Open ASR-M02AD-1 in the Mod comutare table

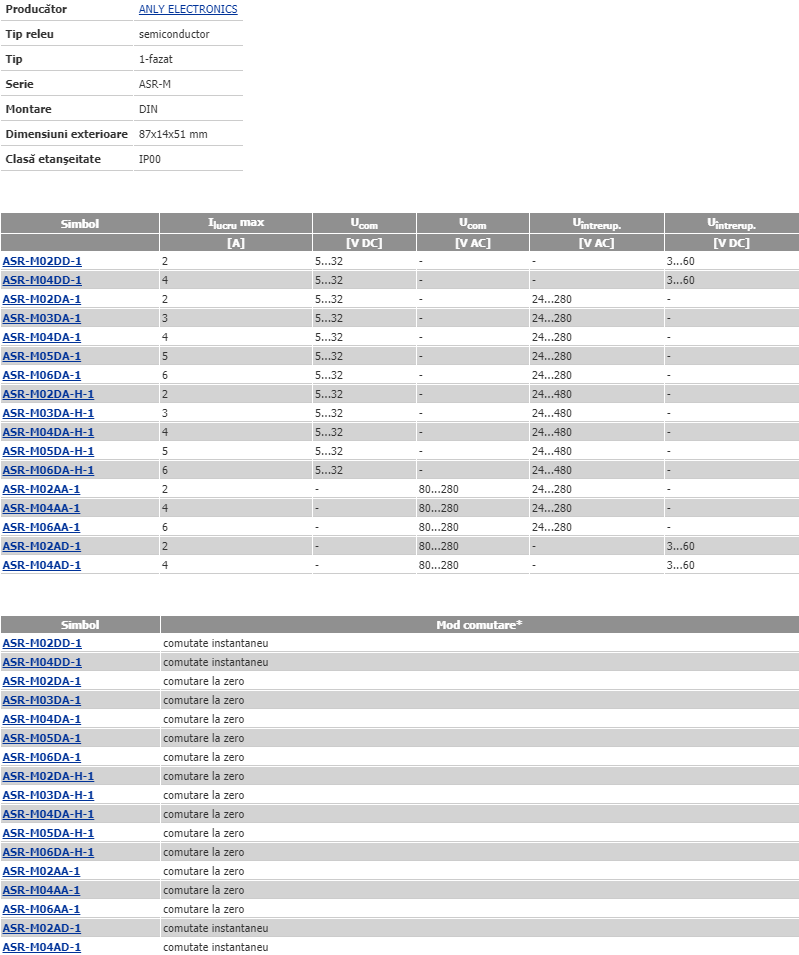pos(42,928)
